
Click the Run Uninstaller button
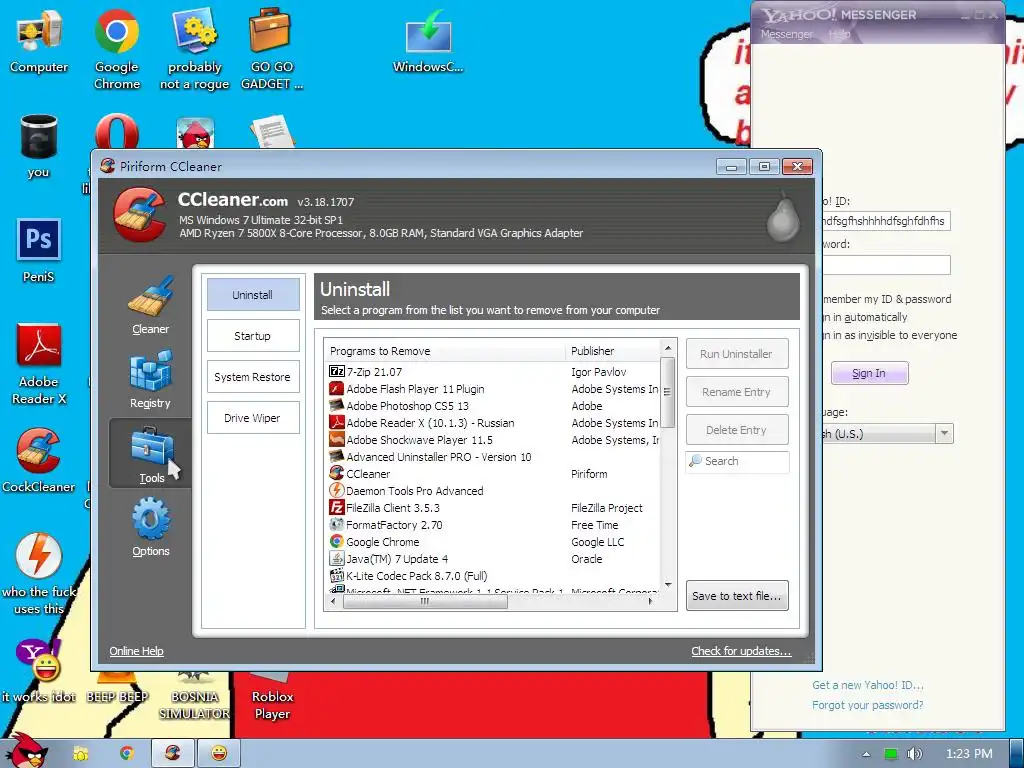point(737,354)
